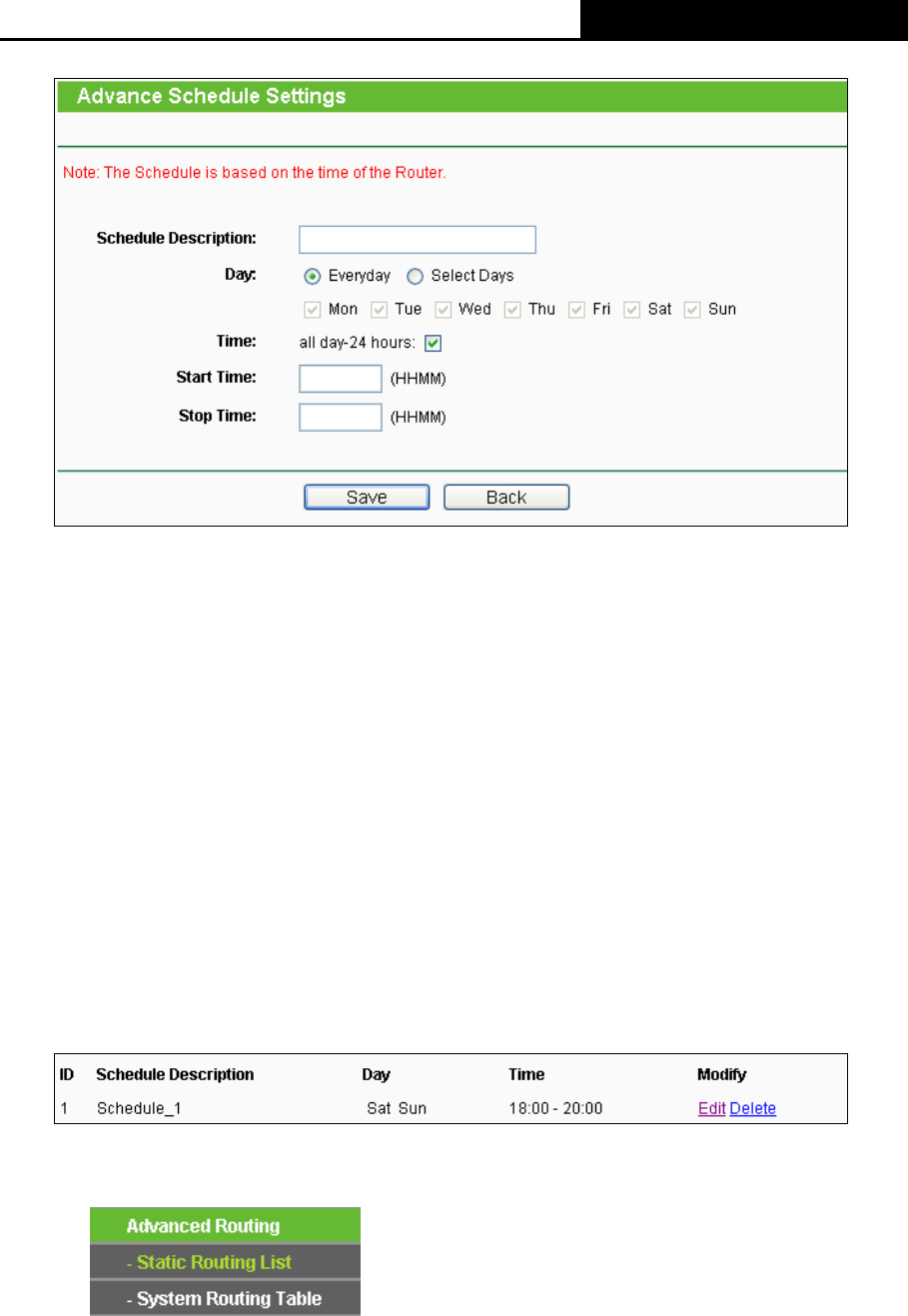Click the red router time note
The image size is (908, 1316).
pos(255,172)
